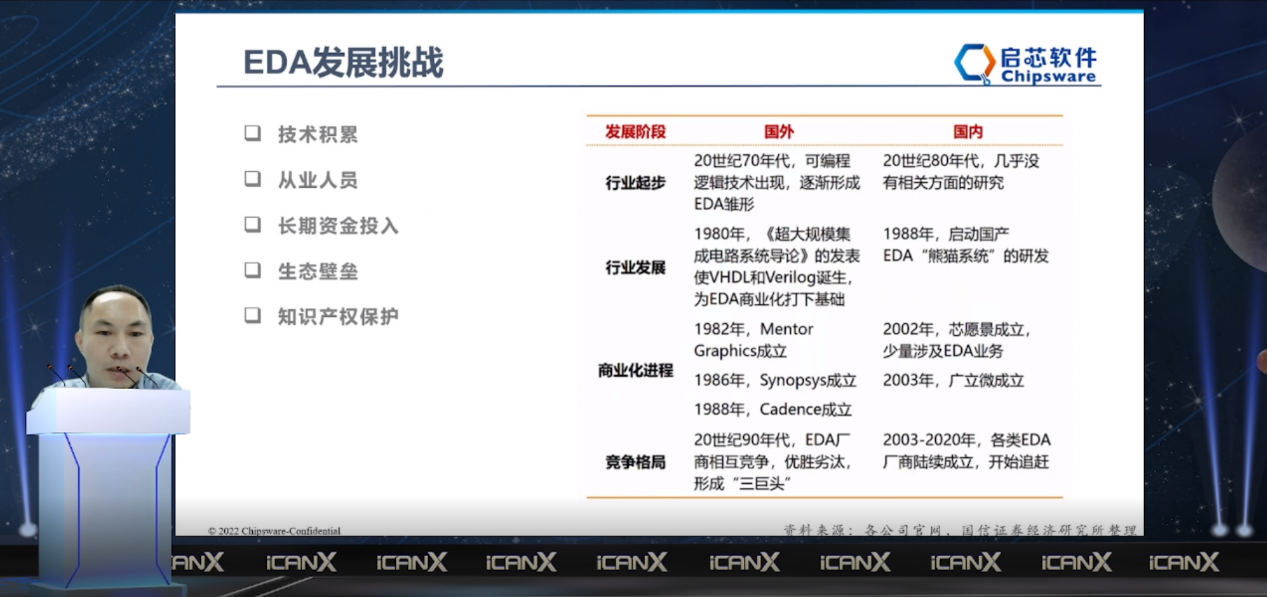
Task: Select the slide title EDA发展挑战
Action: pos(343,63)
